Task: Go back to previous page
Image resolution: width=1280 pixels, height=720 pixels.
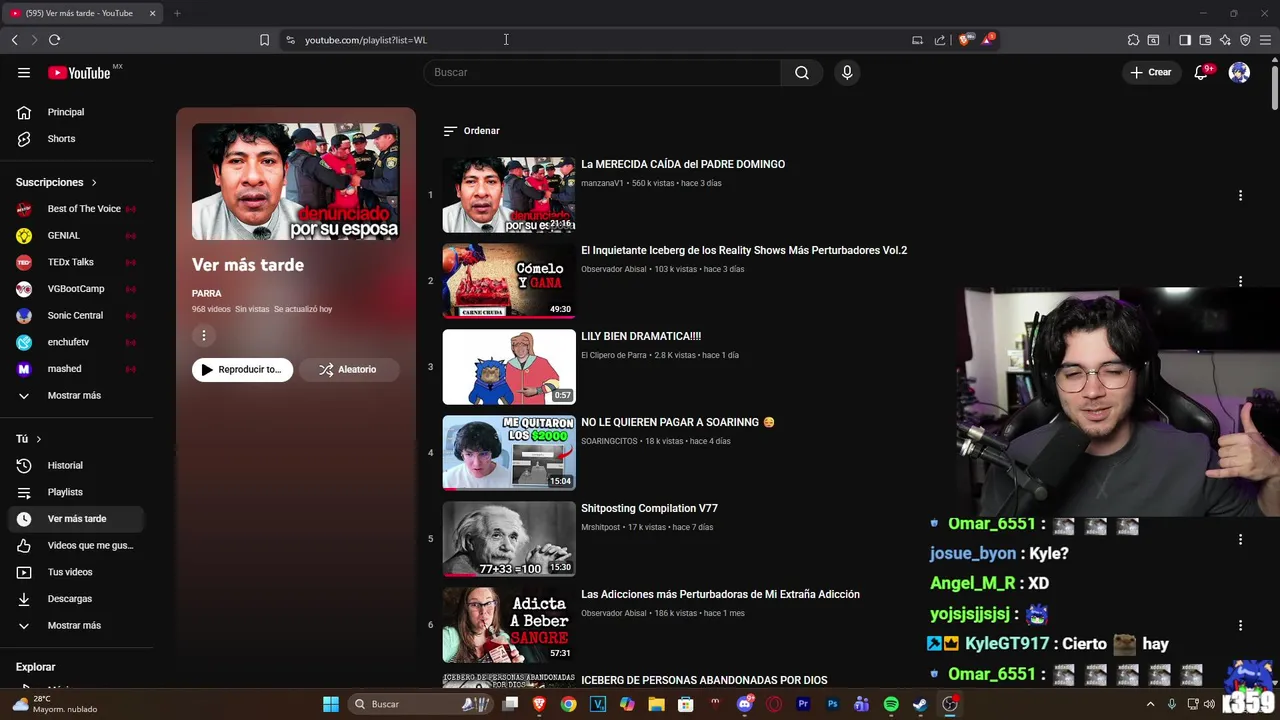Action: click(14, 40)
